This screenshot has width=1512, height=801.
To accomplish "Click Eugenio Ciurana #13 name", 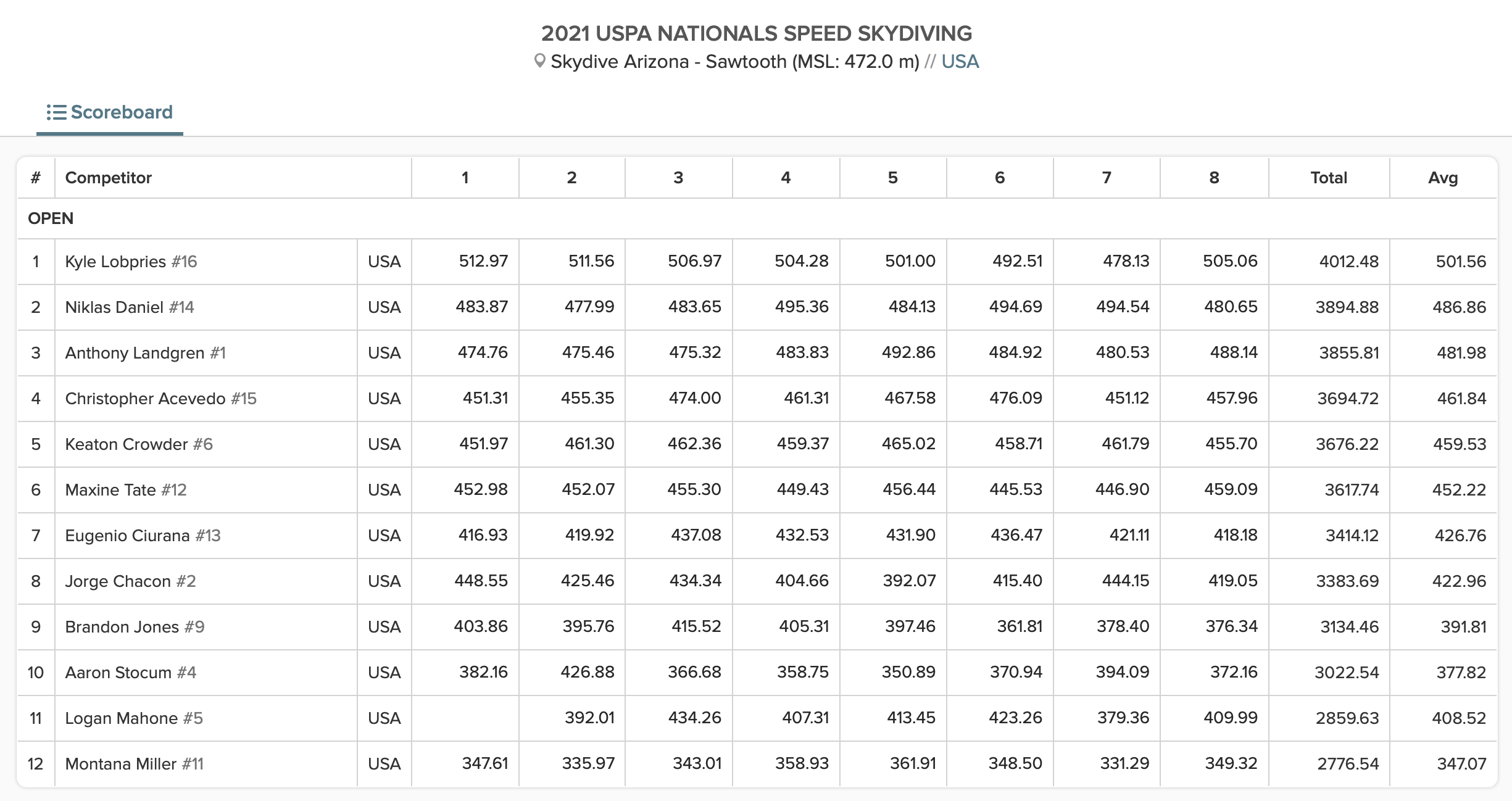I will click(x=143, y=536).
